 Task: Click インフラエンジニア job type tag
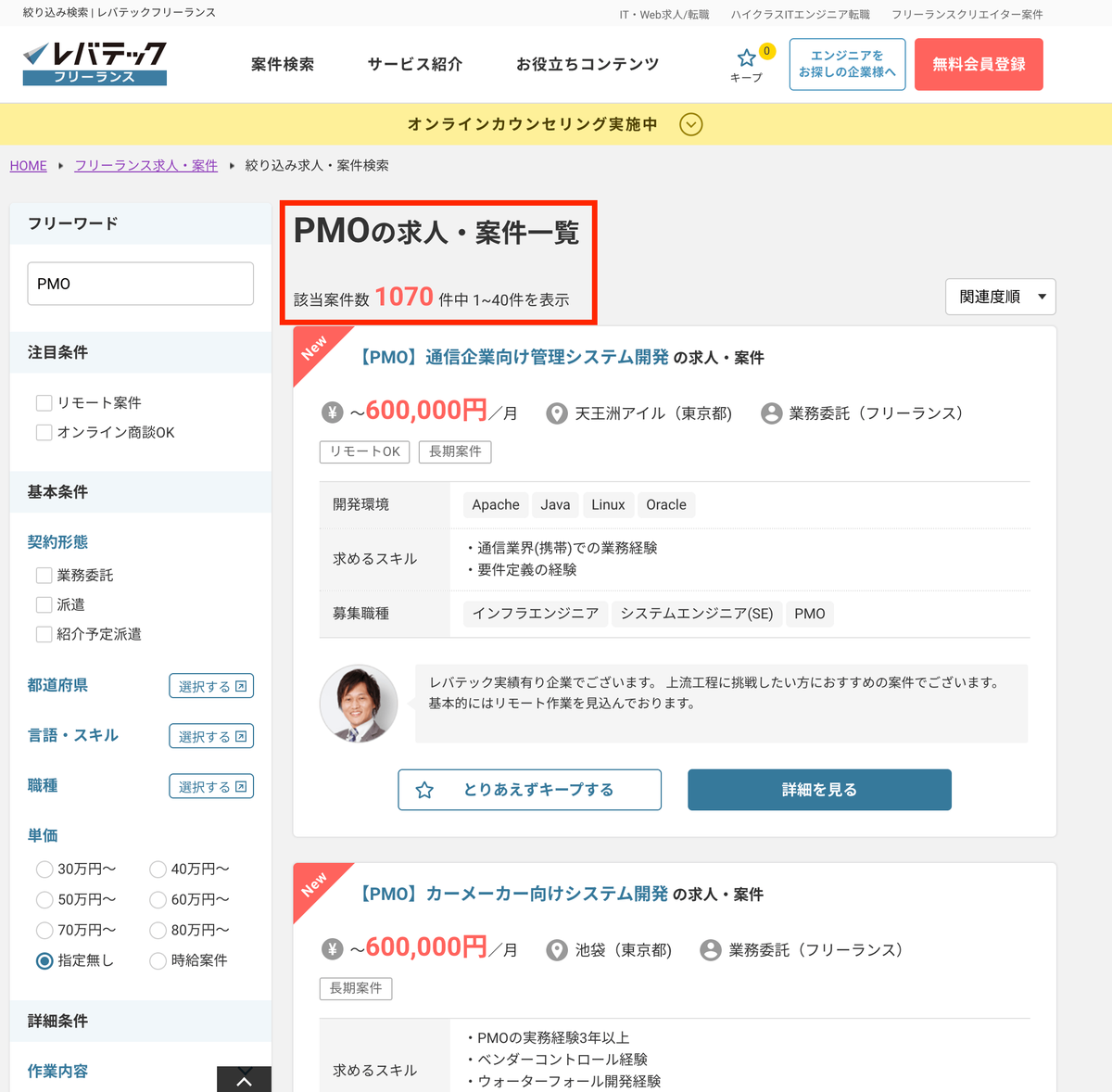coord(536,614)
